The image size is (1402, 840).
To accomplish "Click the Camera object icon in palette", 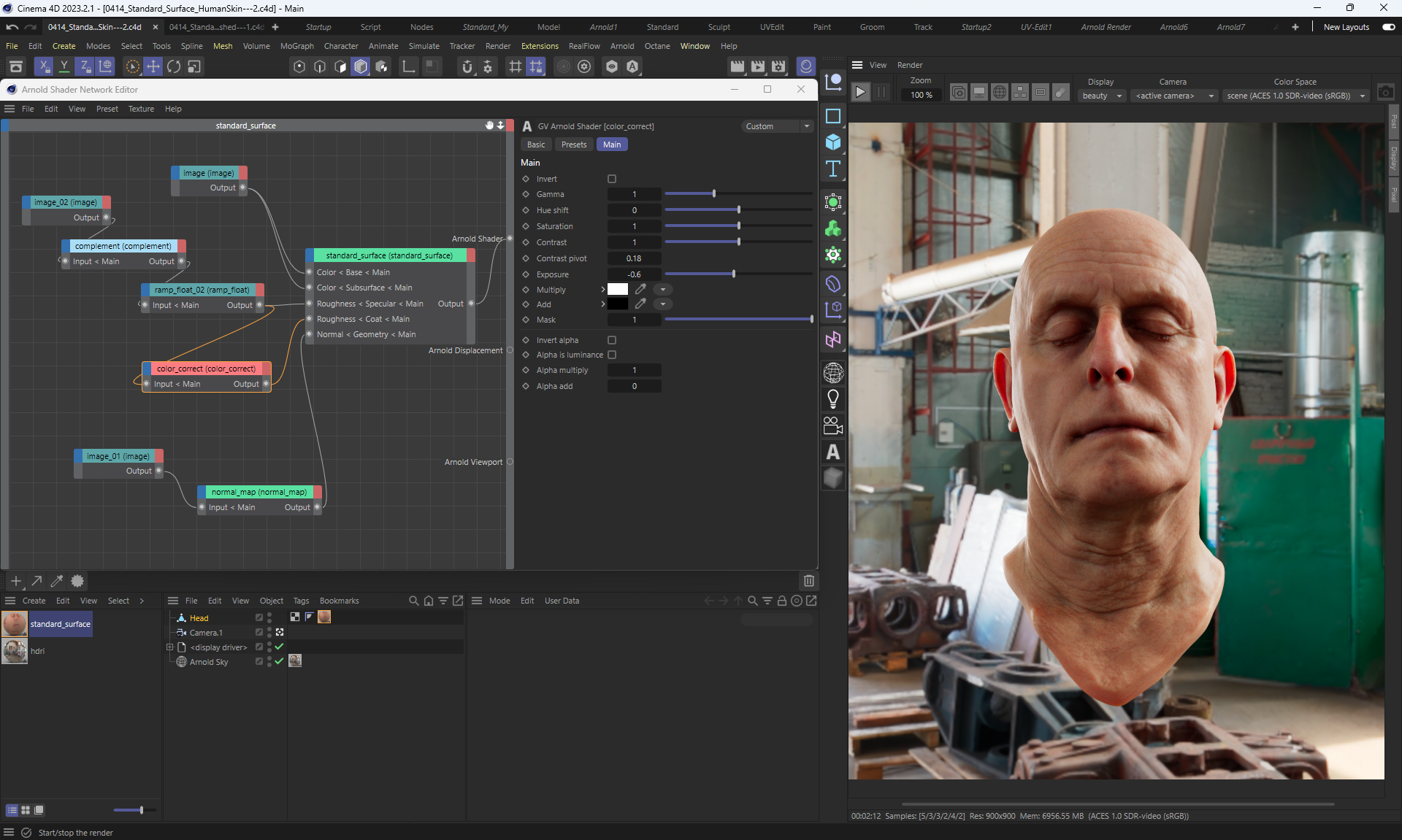I will tap(832, 425).
